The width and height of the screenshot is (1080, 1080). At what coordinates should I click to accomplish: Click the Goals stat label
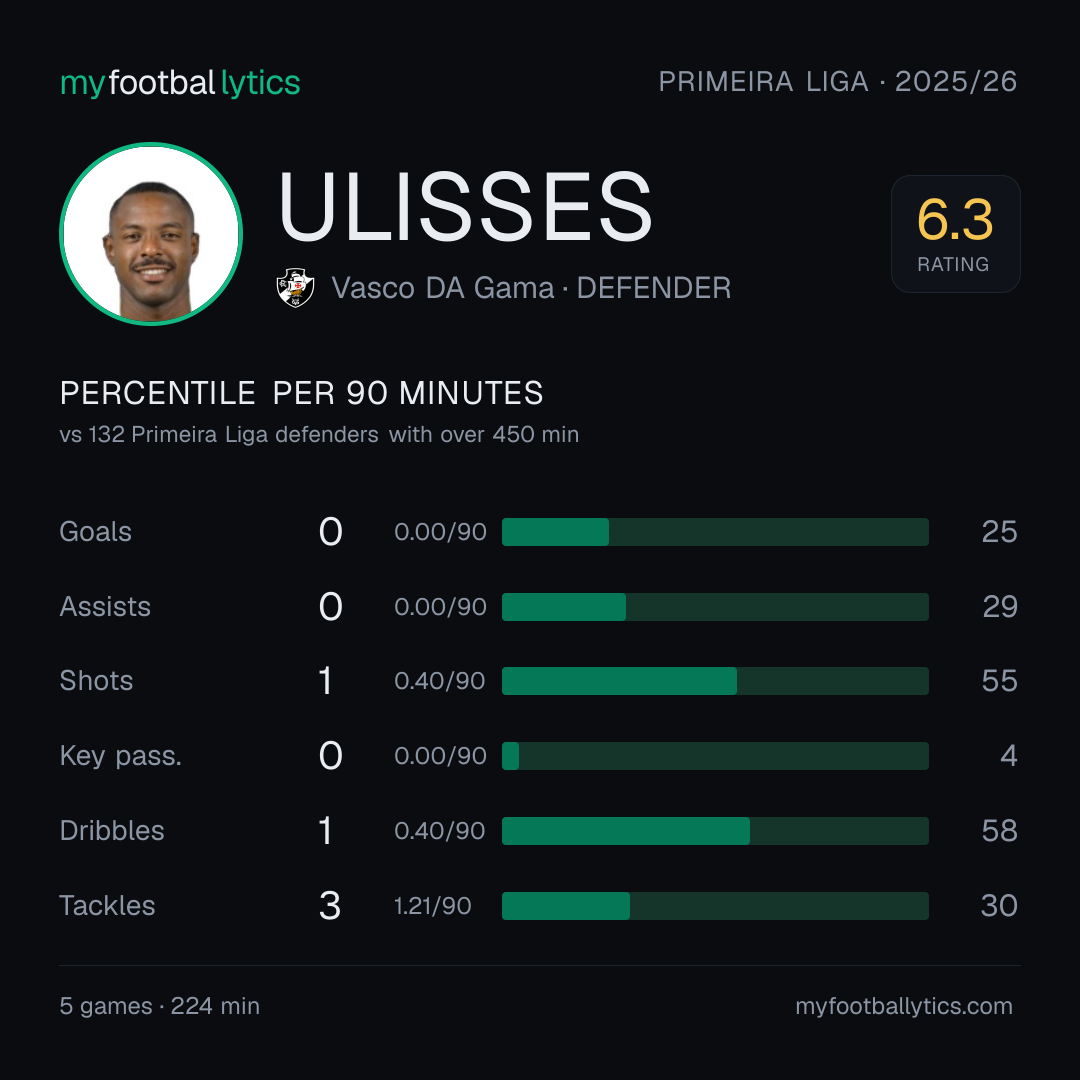coord(95,532)
